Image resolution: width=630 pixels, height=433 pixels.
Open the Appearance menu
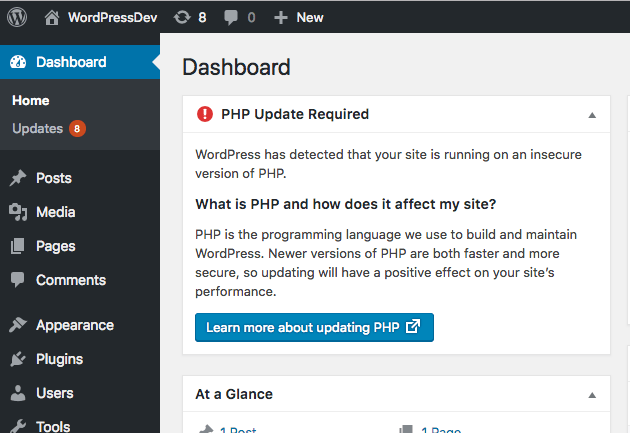[x=75, y=325]
